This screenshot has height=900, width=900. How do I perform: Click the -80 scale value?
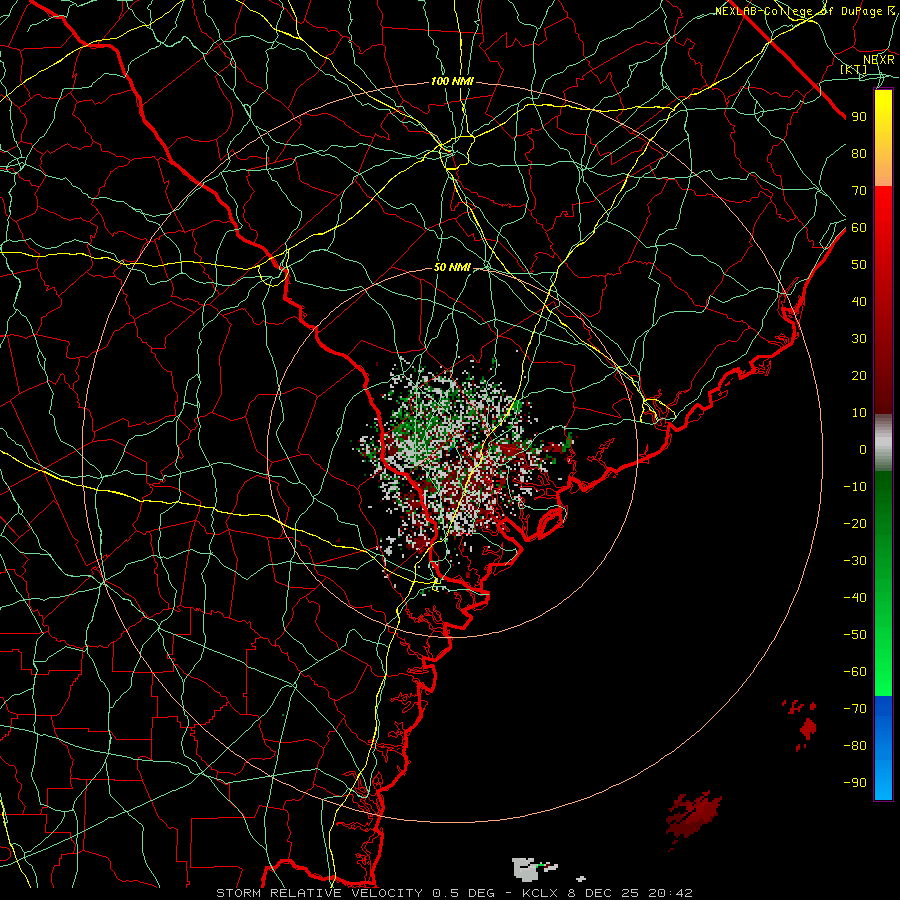coord(855,746)
